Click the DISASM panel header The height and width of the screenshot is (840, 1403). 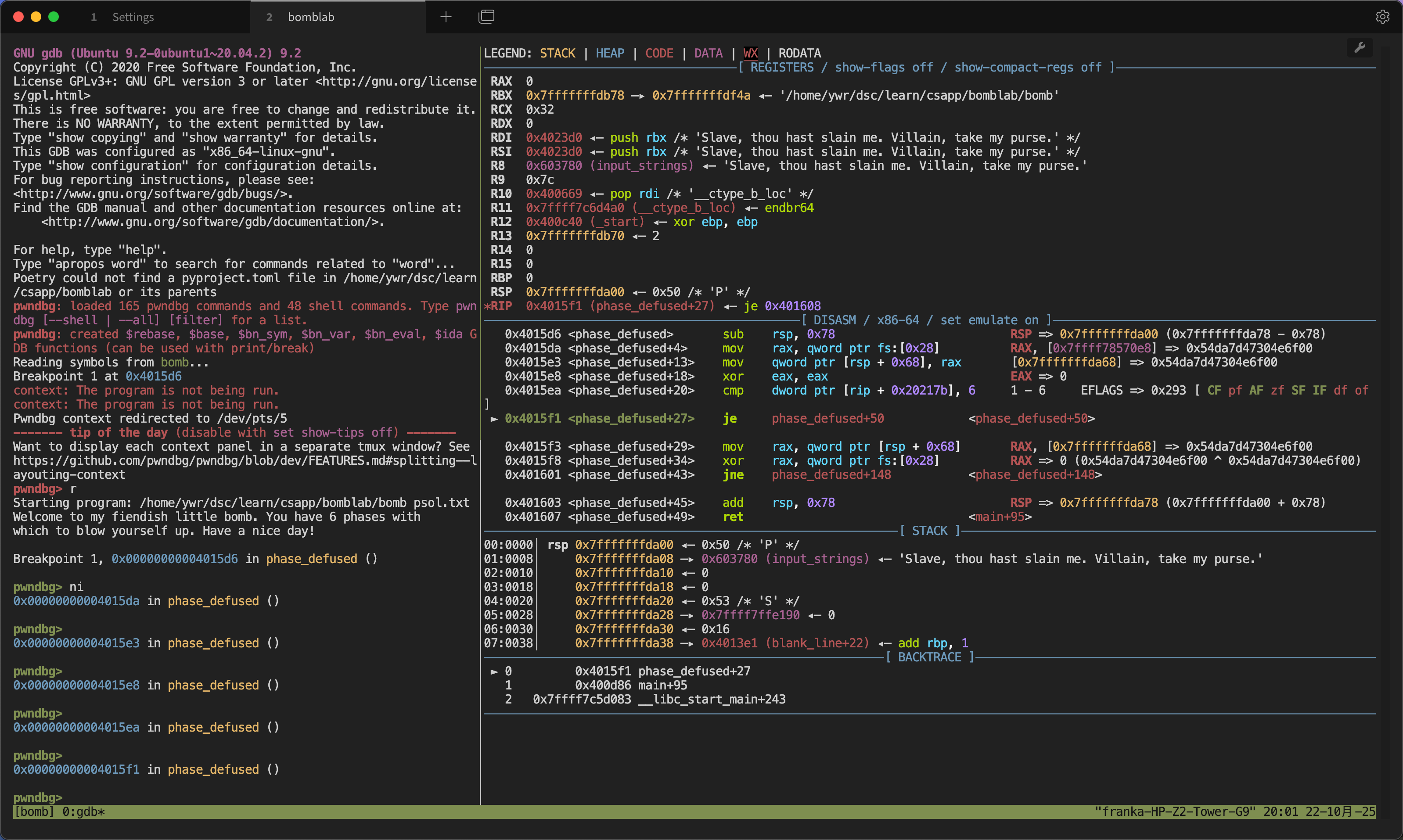click(x=835, y=320)
